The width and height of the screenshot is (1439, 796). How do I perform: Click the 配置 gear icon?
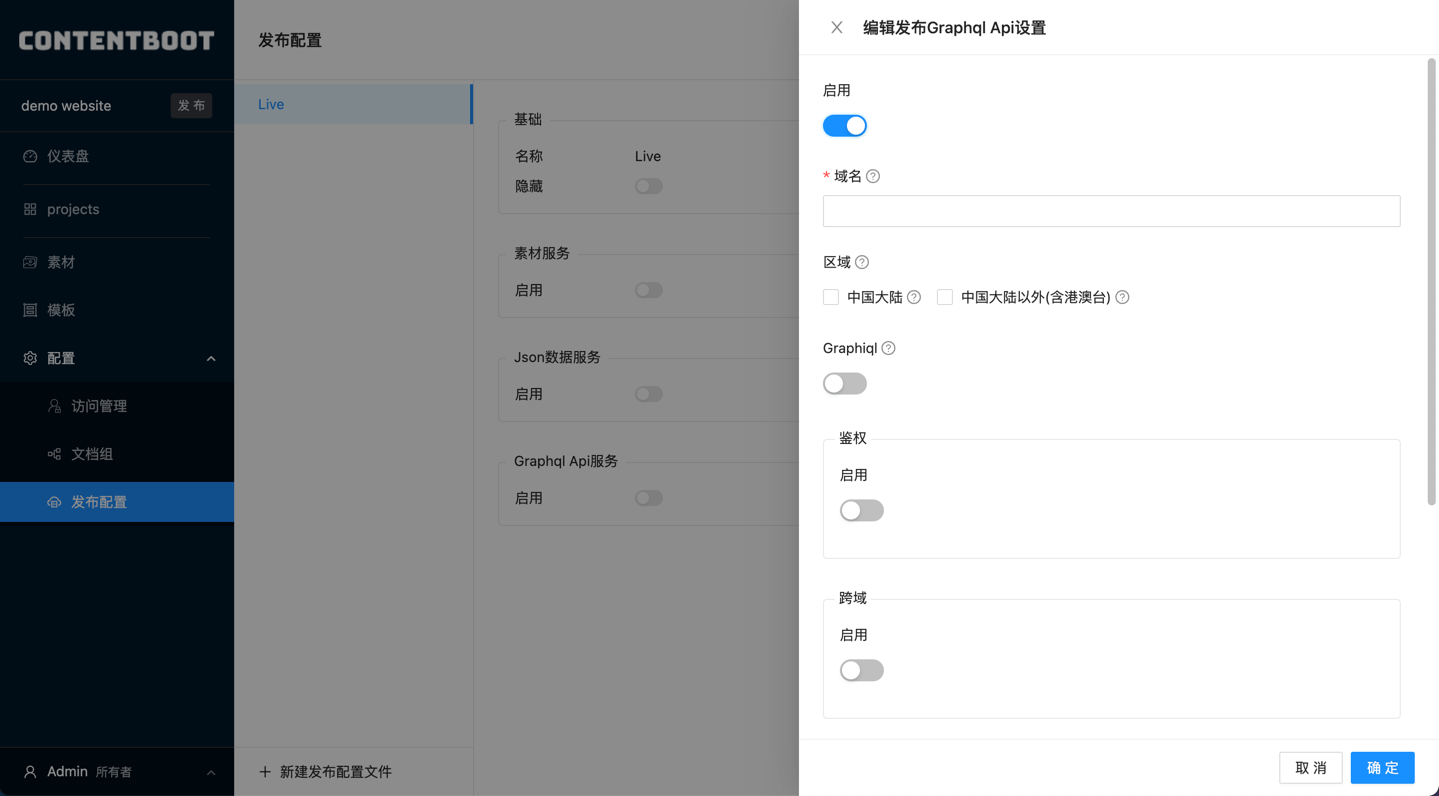(30, 358)
